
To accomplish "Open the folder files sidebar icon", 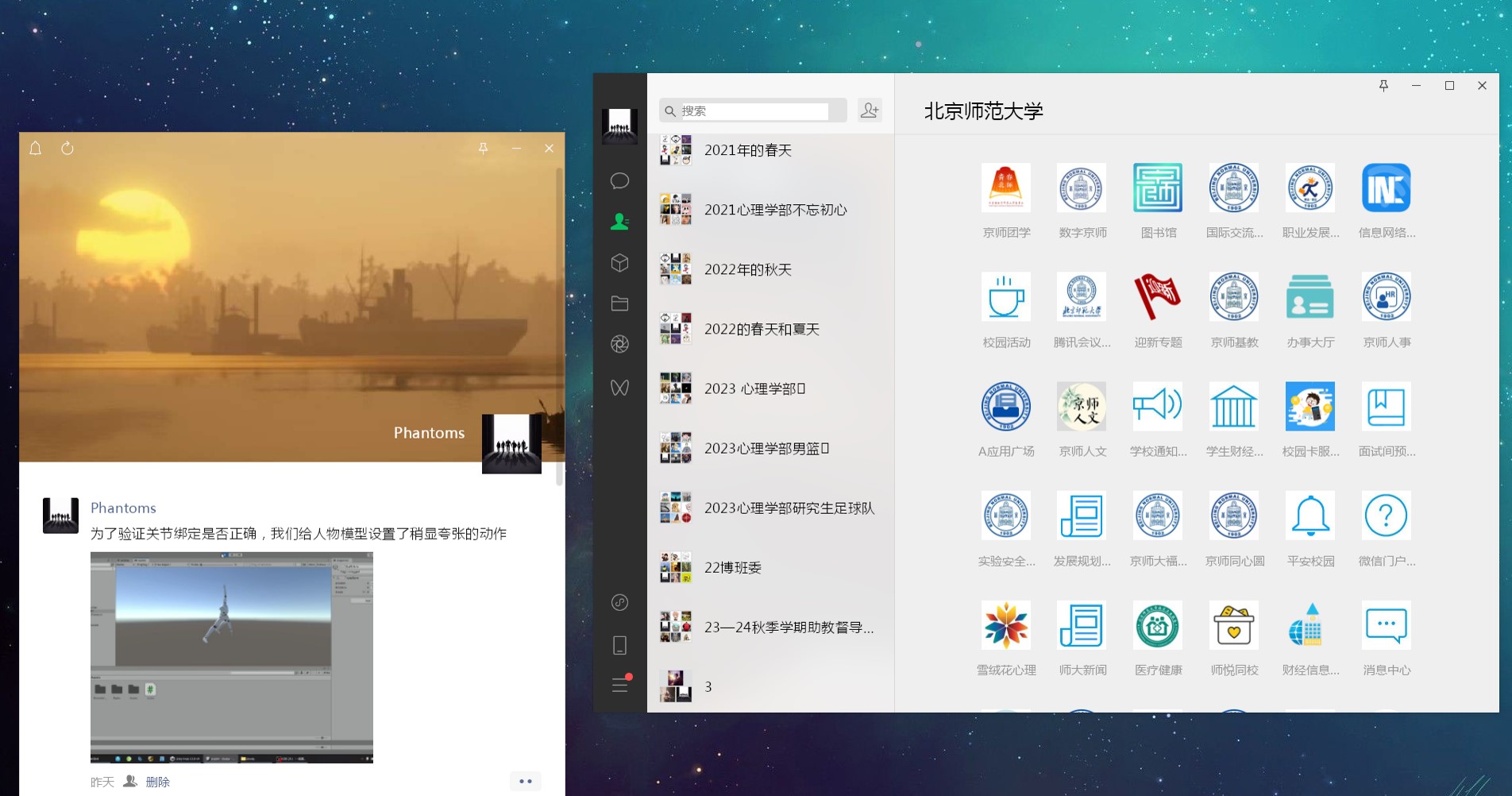I will [x=619, y=303].
